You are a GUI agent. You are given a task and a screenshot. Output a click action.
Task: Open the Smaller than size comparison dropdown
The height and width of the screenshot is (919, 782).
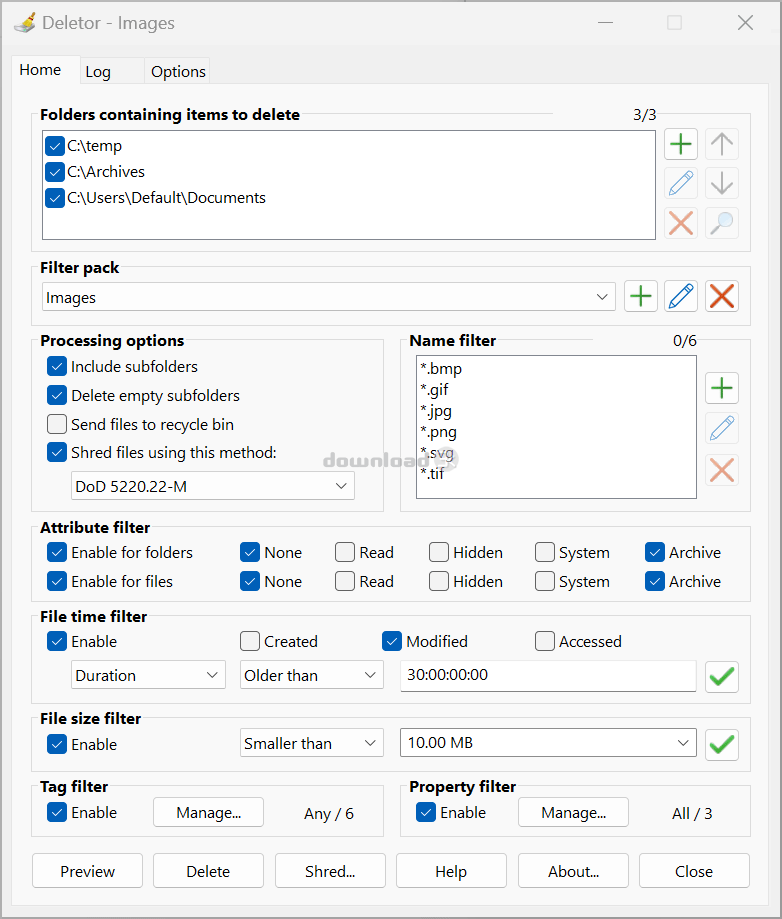(311, 743)
